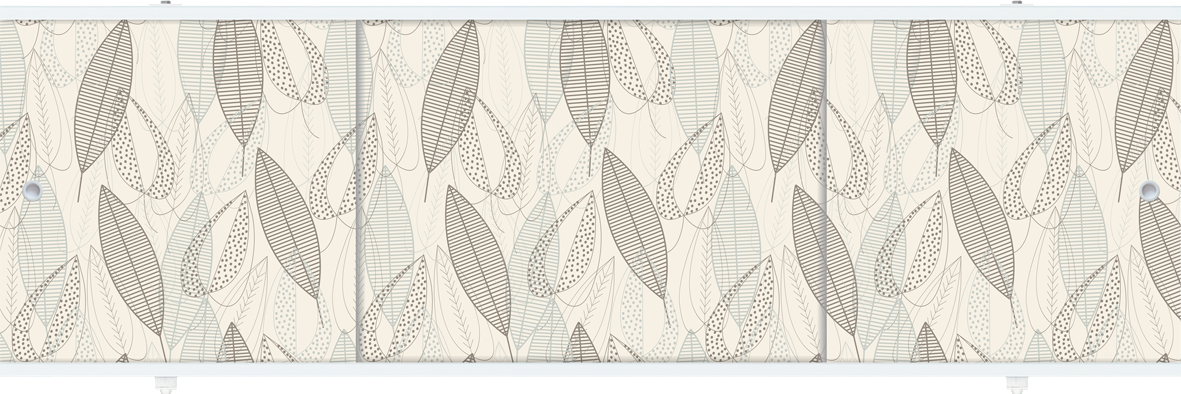Click the round handle on right panel
Image resolution: width=1181 pixels, height=394 pixels.
[x=1149, y=191]
